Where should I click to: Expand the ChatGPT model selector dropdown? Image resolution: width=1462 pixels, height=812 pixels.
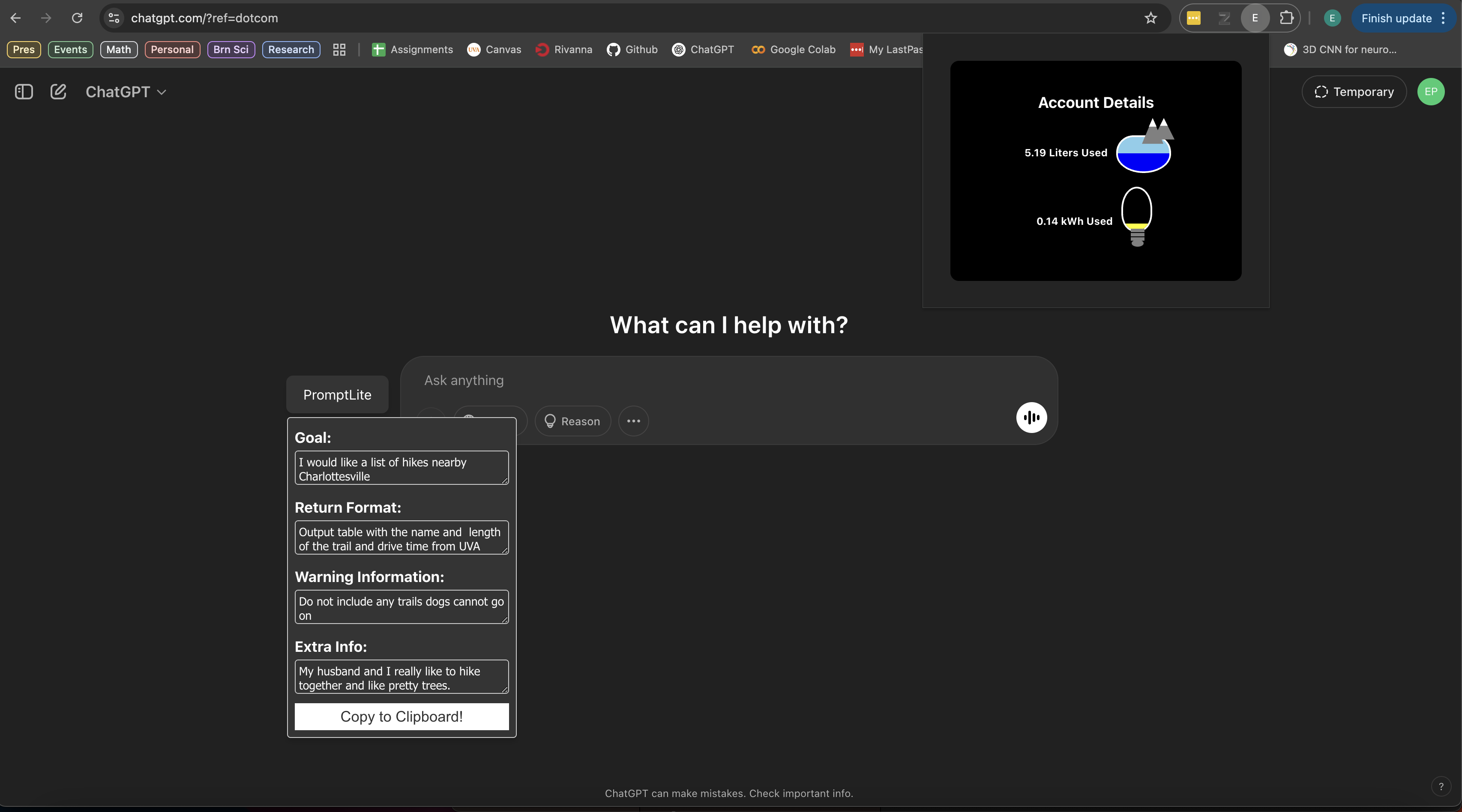coord(126,92)
